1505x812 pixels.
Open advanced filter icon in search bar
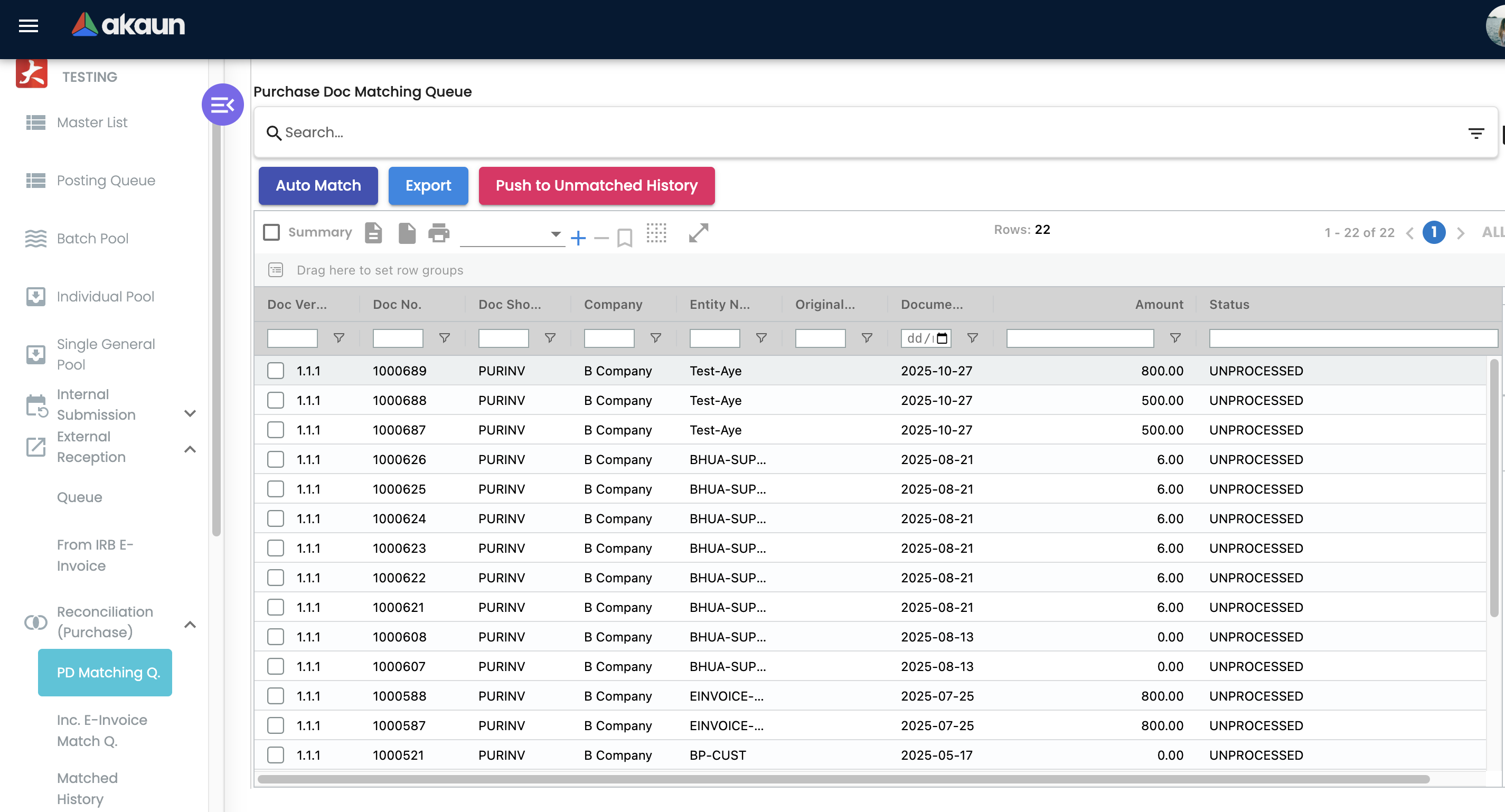click(1476, 134)
